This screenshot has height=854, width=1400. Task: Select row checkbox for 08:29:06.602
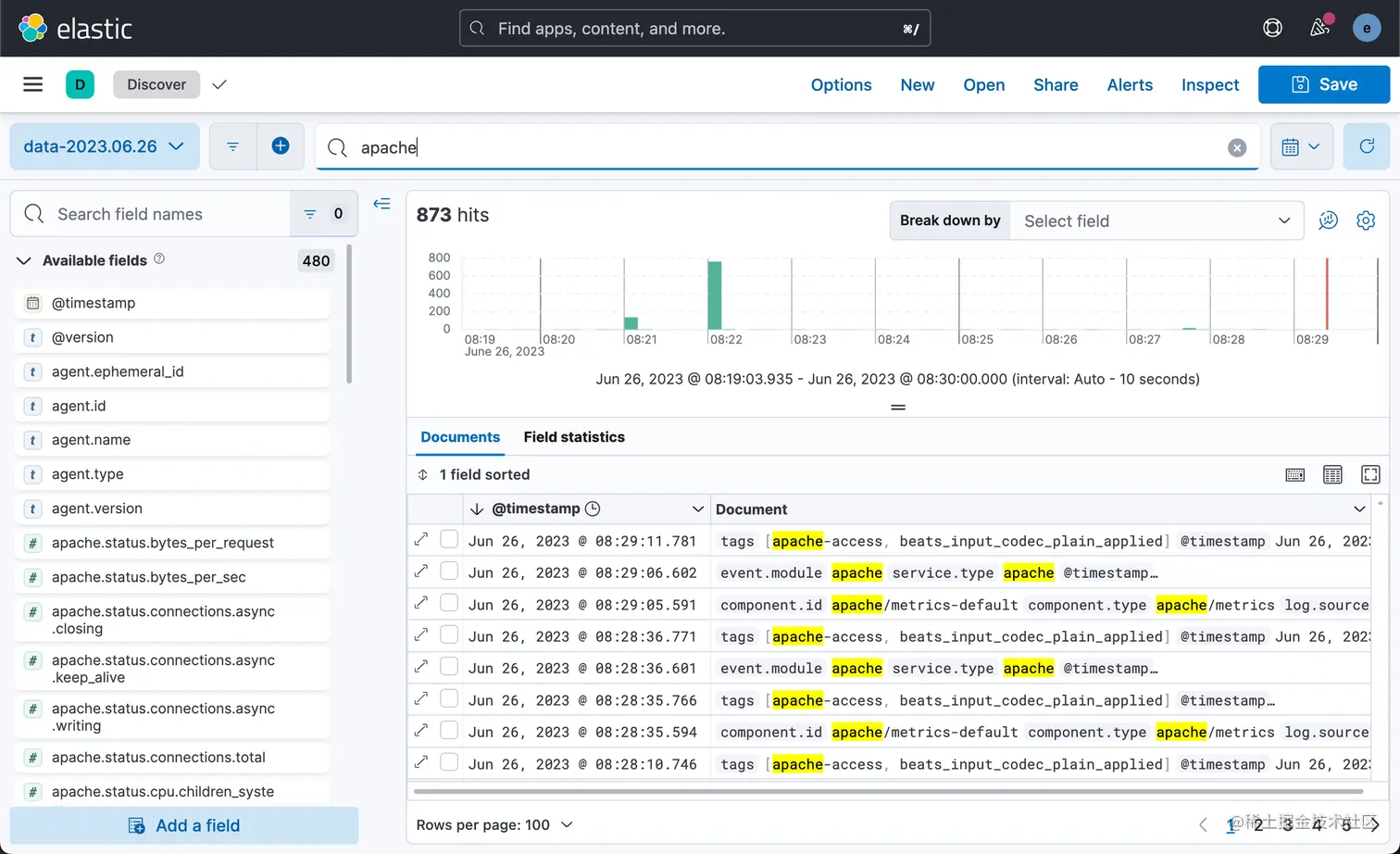(449, 571)
